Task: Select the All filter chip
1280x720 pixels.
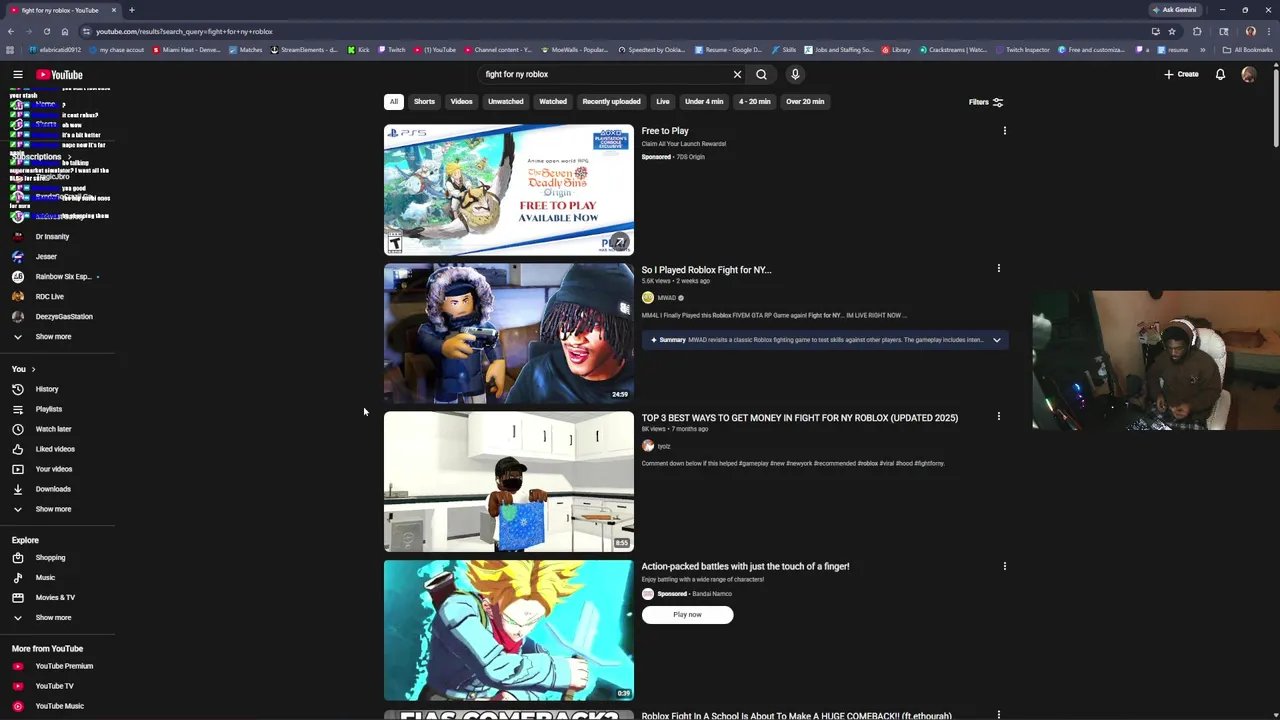Action: pos(394,102)
